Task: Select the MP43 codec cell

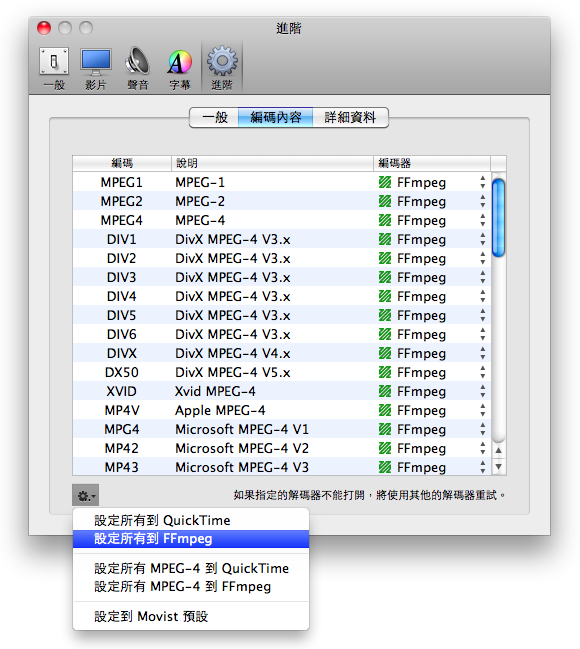Action: [121, 467]
